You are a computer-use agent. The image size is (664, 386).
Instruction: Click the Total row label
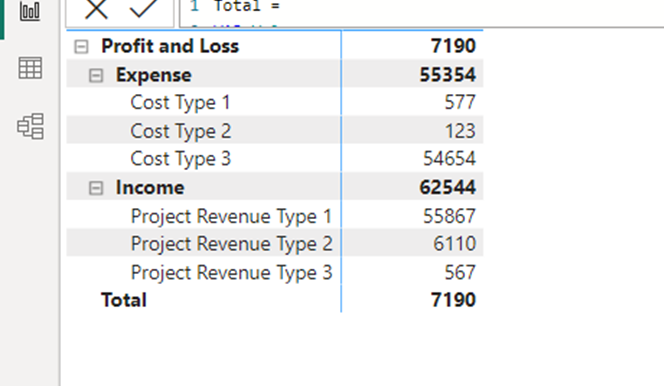click(124, 300)
